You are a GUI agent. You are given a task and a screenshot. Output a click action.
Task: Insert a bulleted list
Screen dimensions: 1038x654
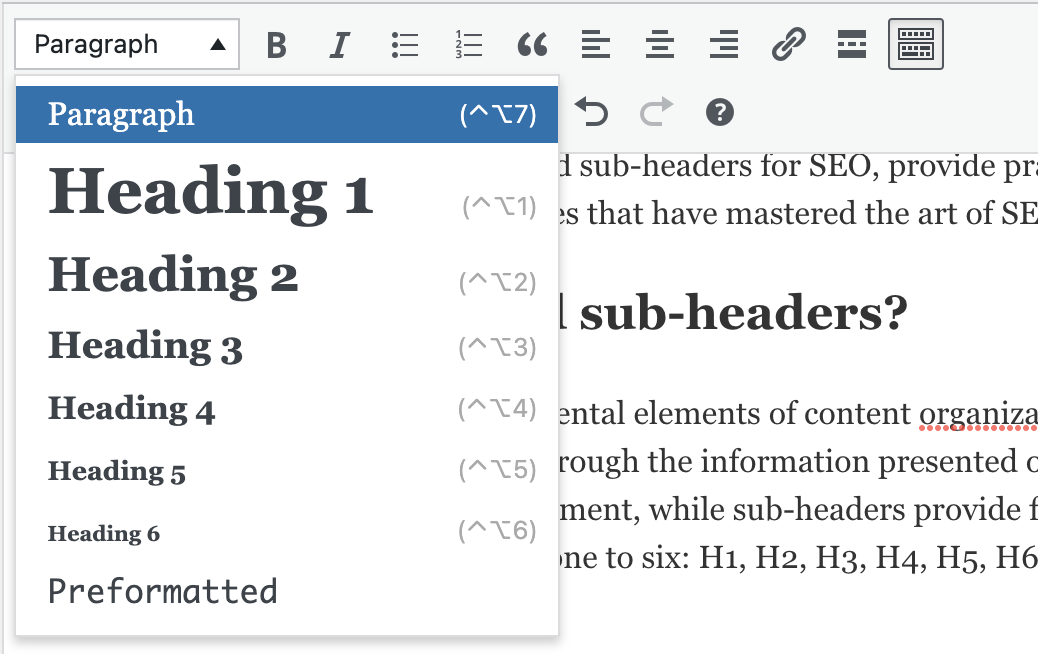point(404,45)
